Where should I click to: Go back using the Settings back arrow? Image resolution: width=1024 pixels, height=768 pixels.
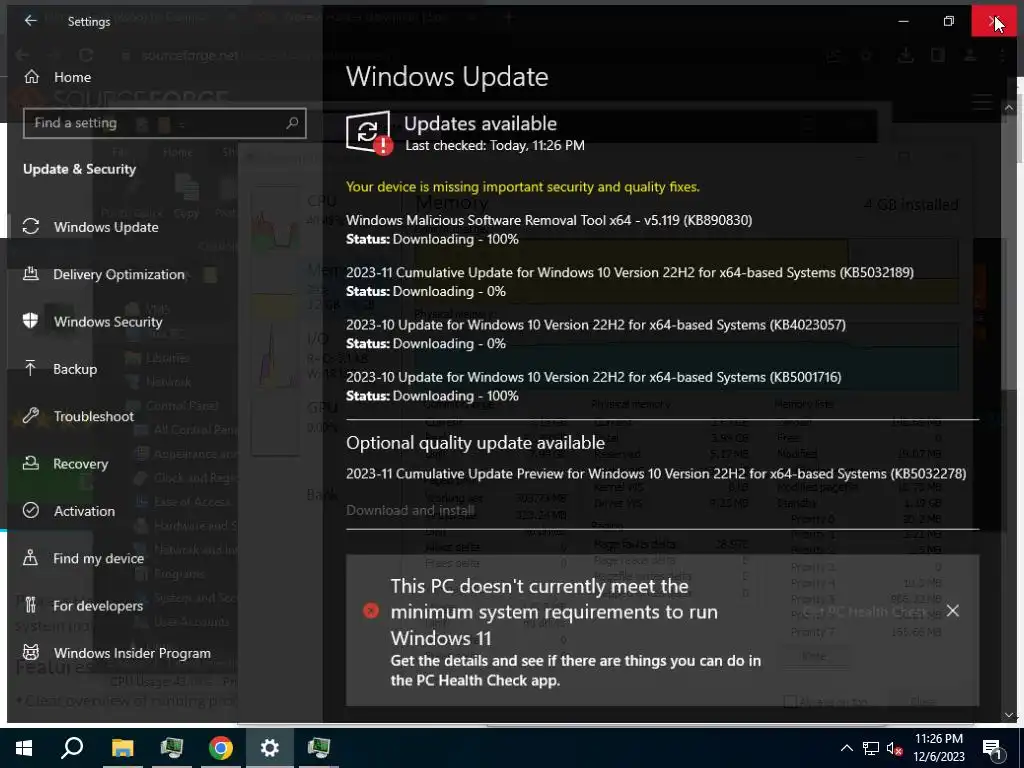[30, 21]
